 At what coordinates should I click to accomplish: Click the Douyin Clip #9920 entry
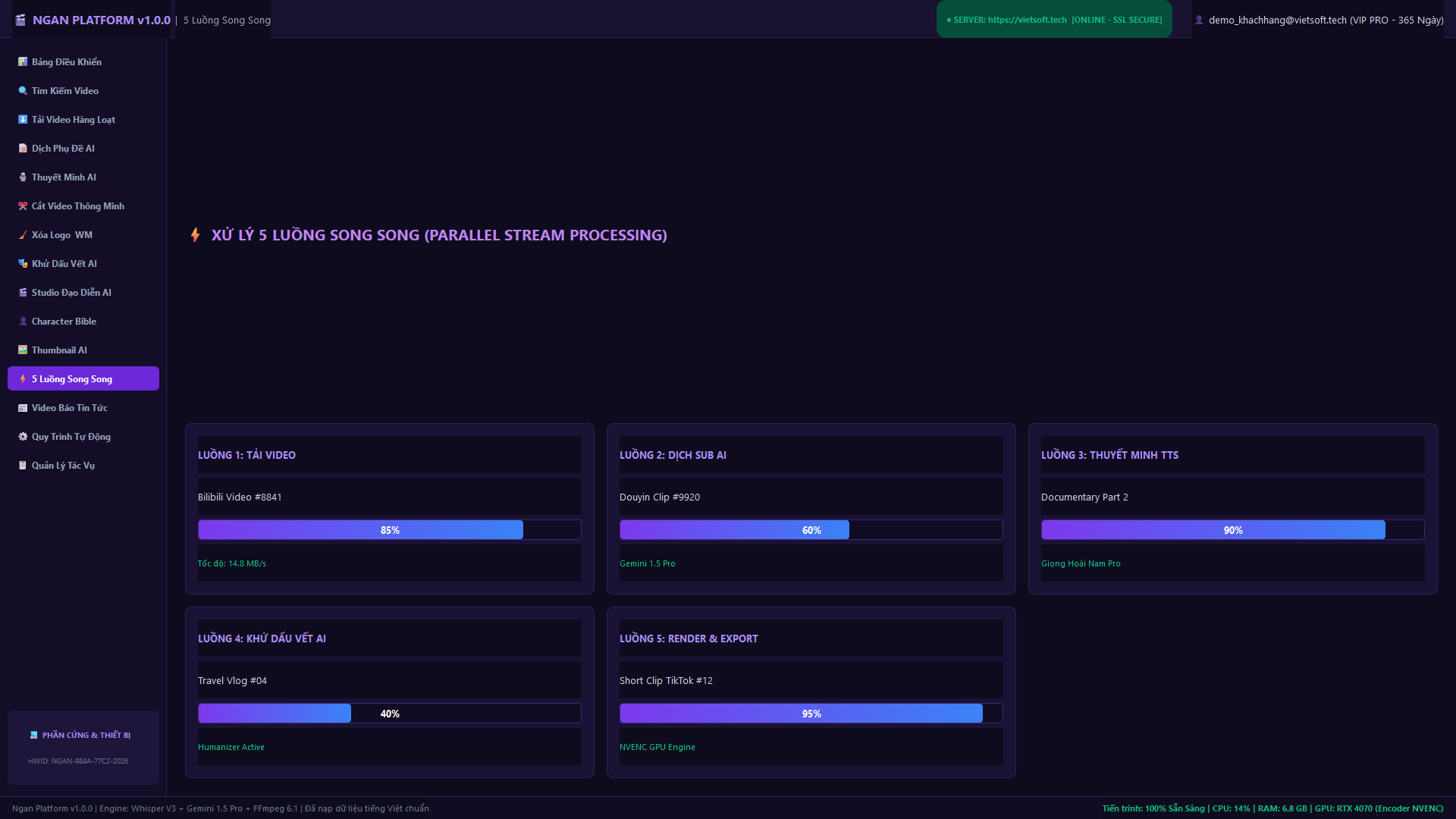[x=660, y=497]
